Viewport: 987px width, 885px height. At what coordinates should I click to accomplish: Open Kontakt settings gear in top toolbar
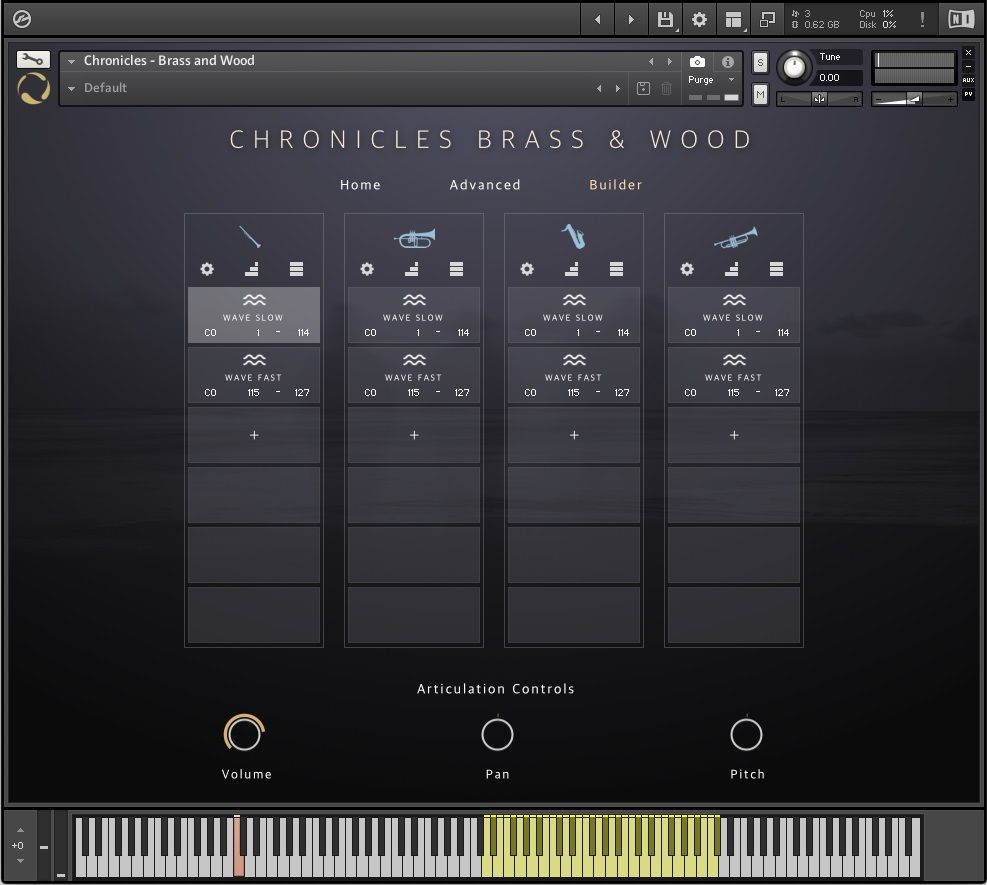pyautogui.click(x=699, y=19)
